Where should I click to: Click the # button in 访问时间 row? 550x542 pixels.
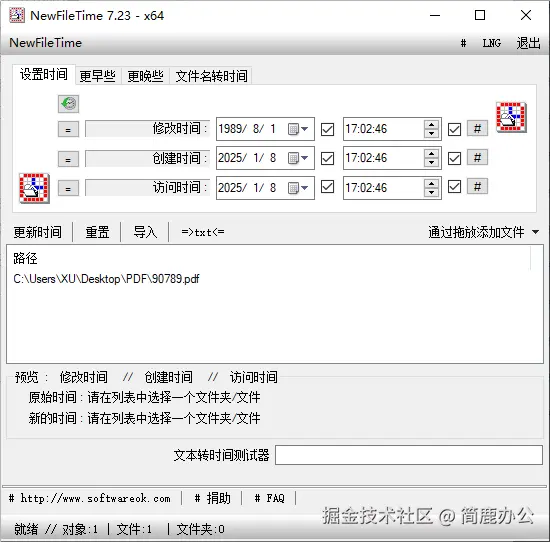click(x=477, y=186)
